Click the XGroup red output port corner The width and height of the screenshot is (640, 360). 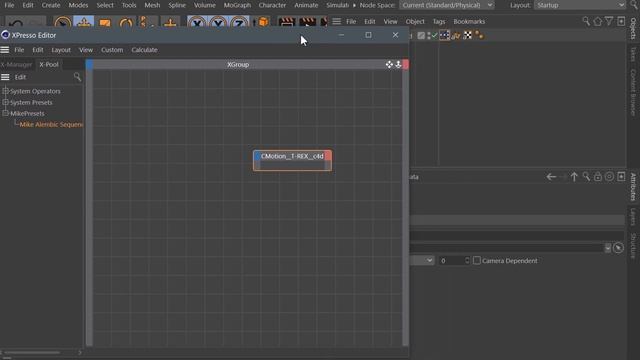[x=405, y=64]
